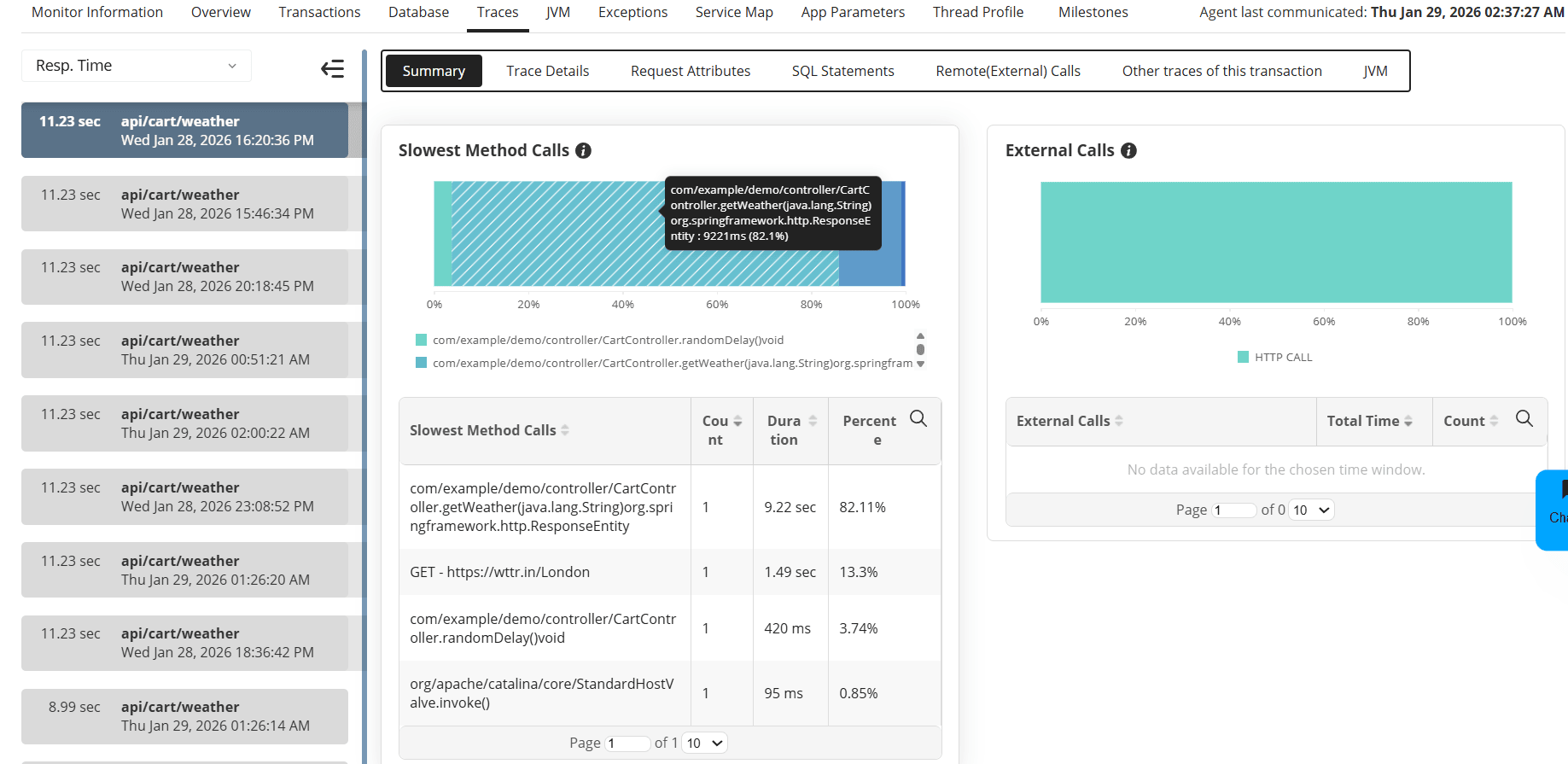Open the chat widget
Screen dimensions: 1568x764
point(1553,510)
